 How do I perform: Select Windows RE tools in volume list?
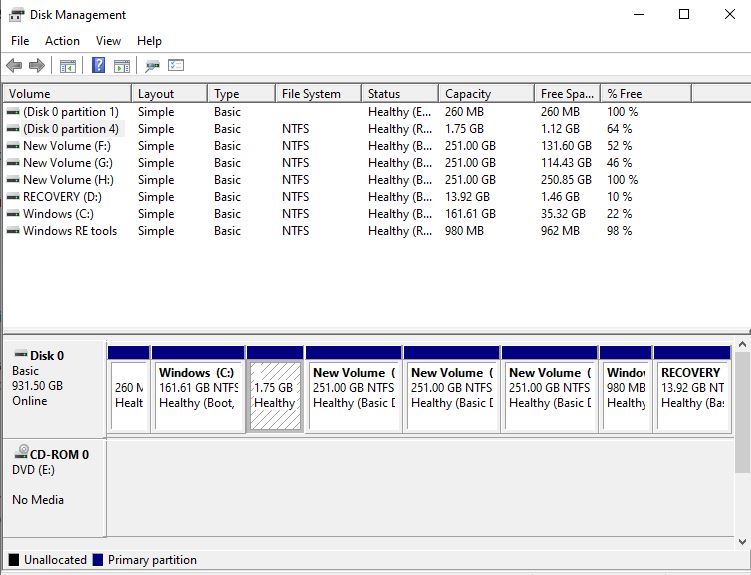pyautogui.click(x=70, y=231)
